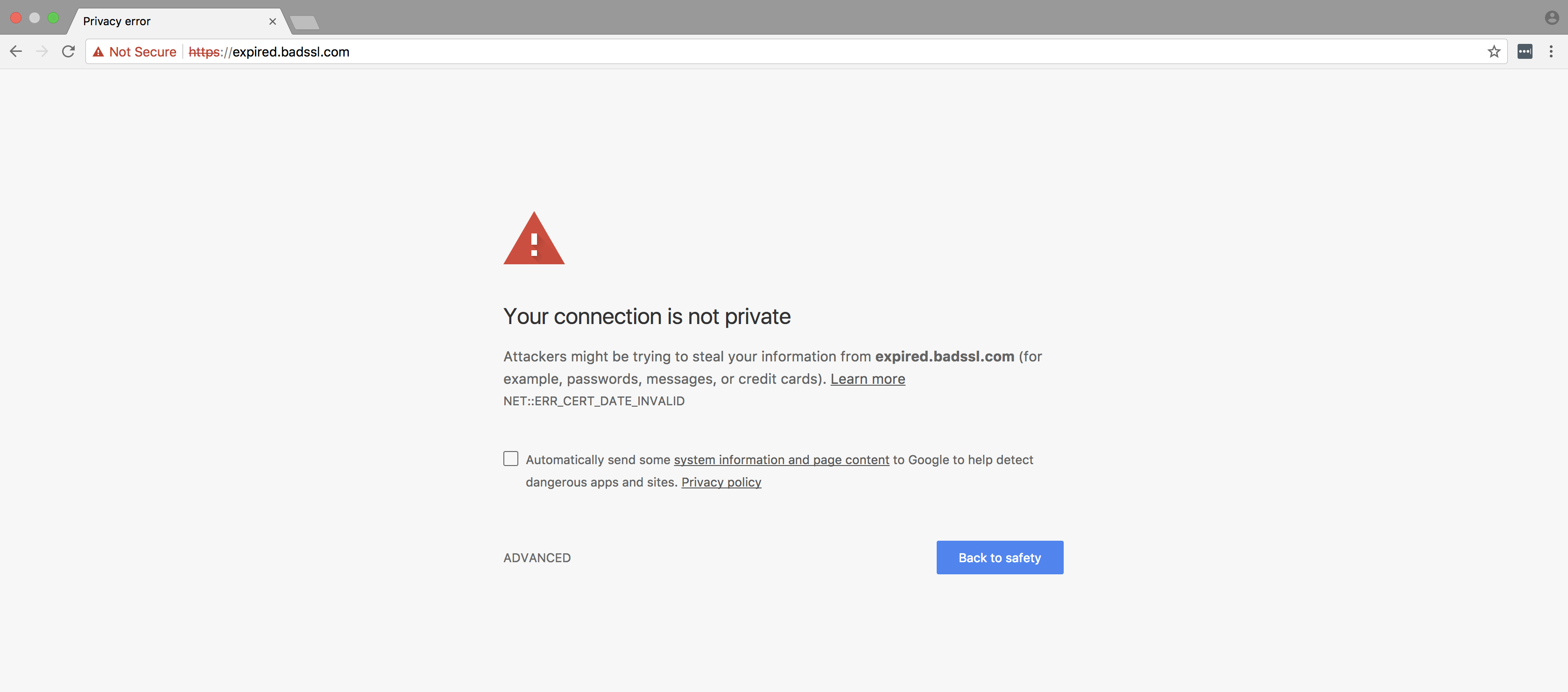Screen dimensions: 1568x692
Task: Open the profile avatar menu
Action: 1549,17
